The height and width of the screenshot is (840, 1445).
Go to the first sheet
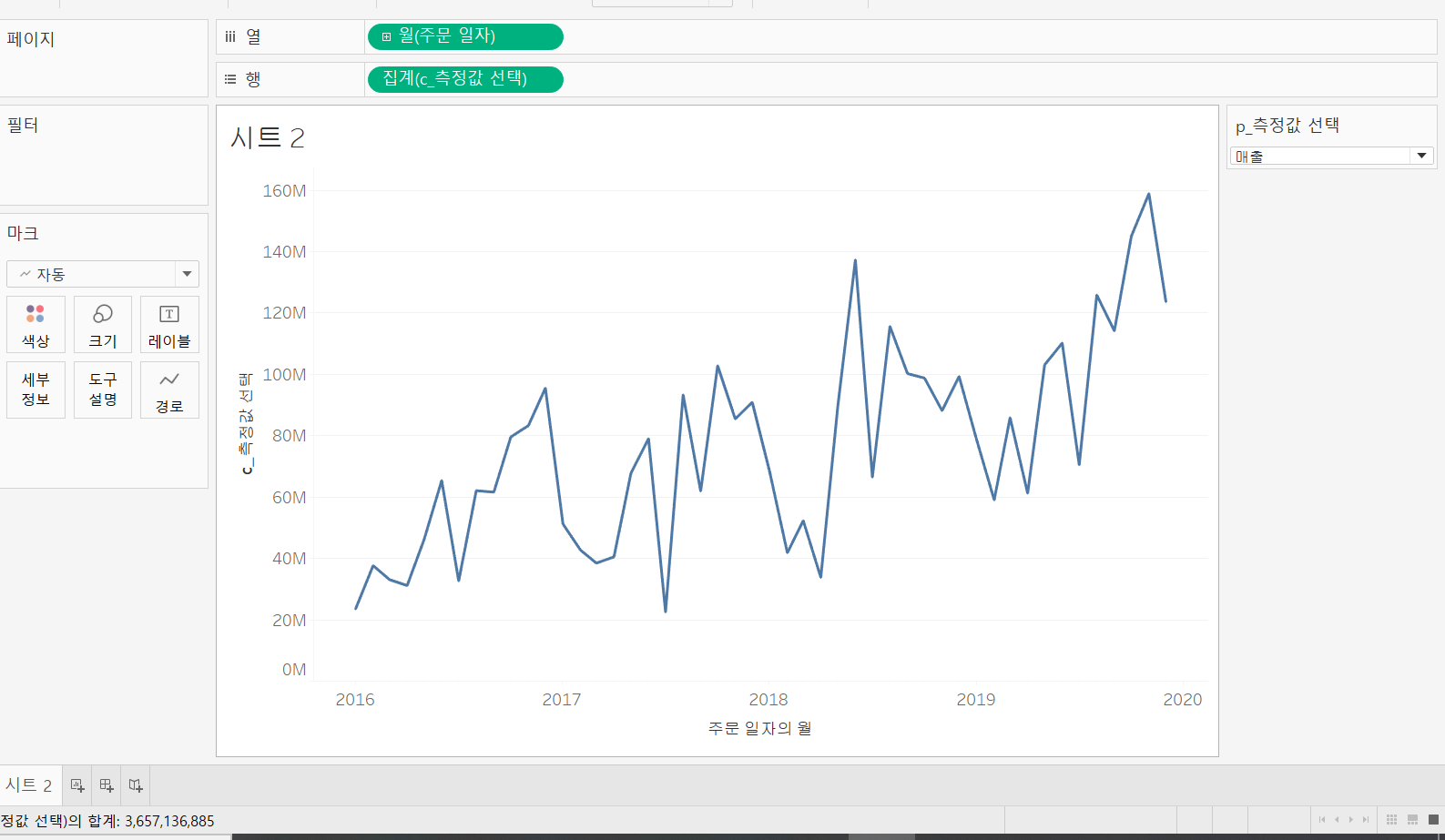point(1322,820)
